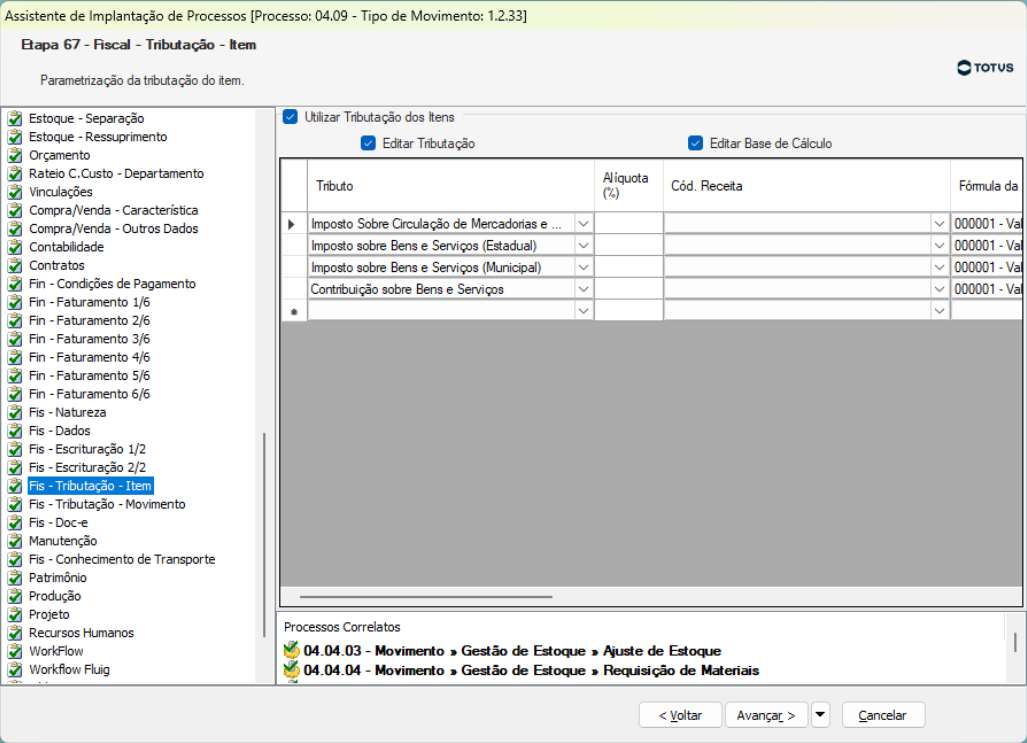Click Alíquota (%) column header
The width and height of the screenshot is (1027, 743).
[629, 185]
